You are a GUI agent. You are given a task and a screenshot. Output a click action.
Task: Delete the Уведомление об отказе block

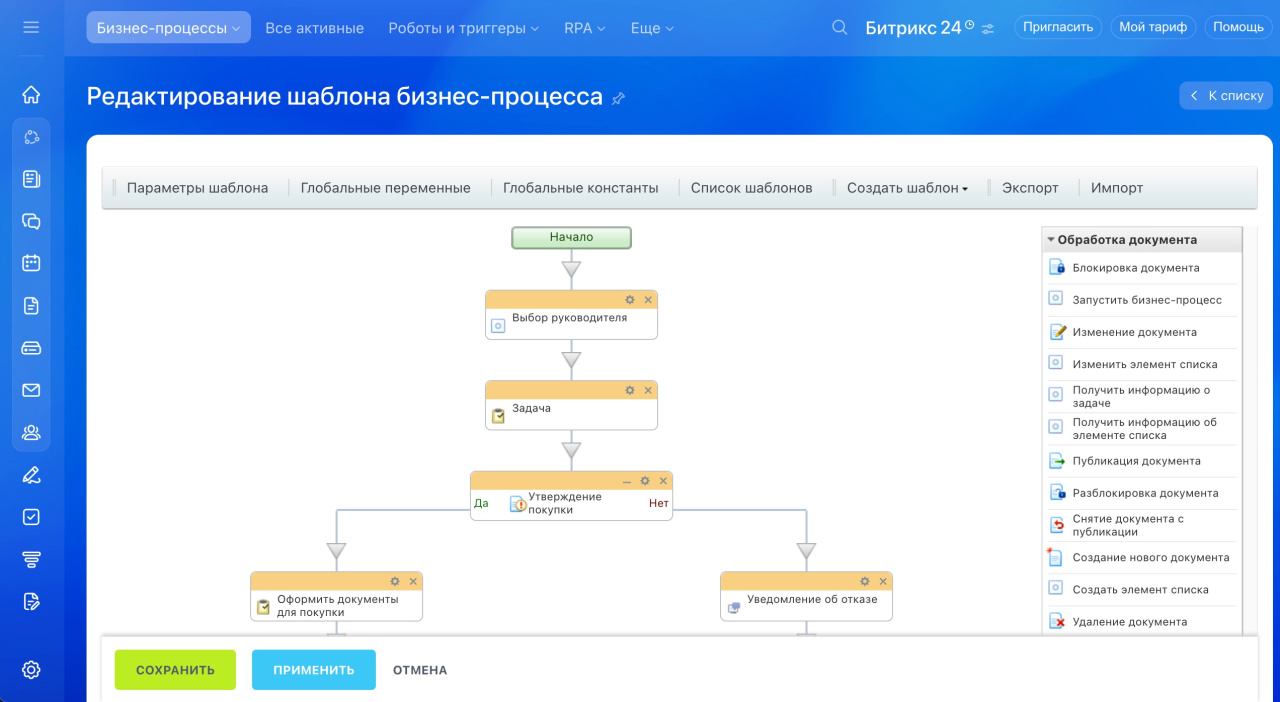click(882, 580)
